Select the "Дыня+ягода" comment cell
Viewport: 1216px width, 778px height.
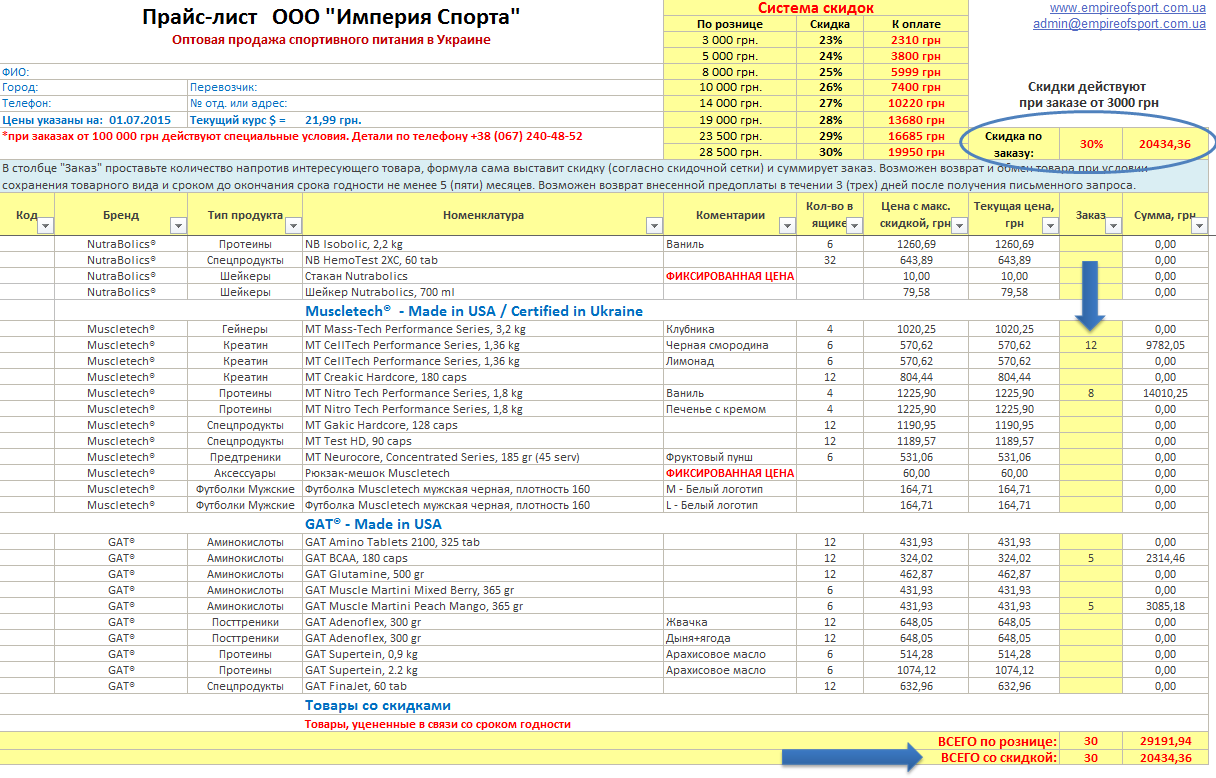[x=730, y=638]
